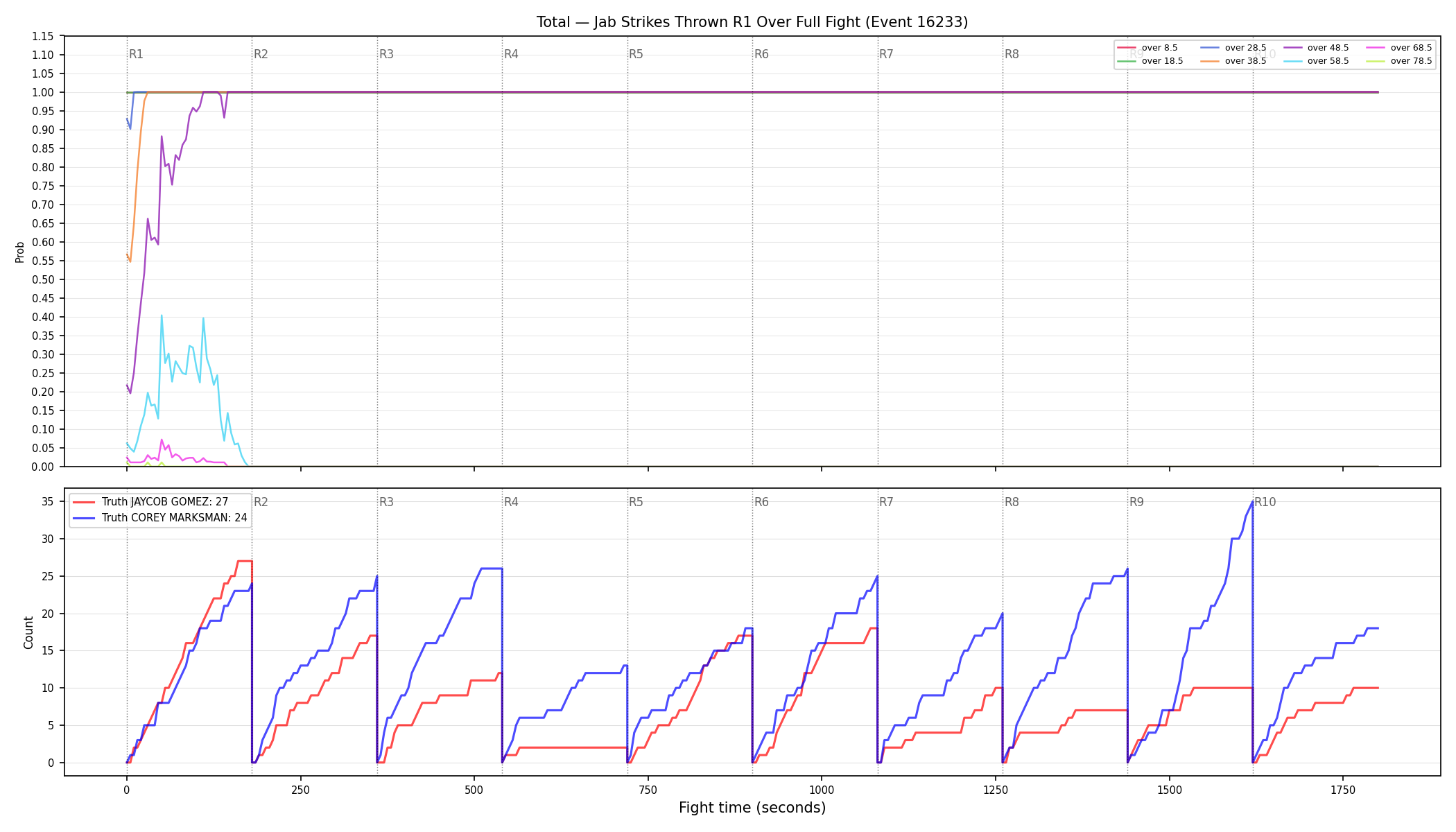This screenshot has height=832, width=1456.
Task: Click the R6 round marker in the count plot
Action: click(x=761, y=502)
